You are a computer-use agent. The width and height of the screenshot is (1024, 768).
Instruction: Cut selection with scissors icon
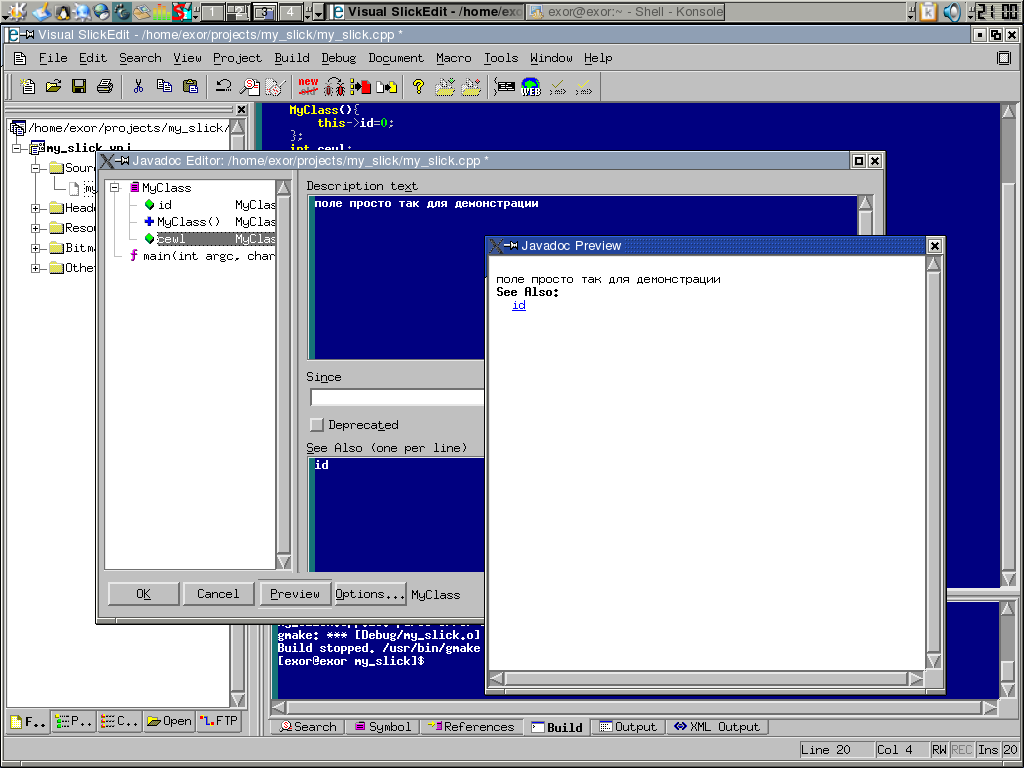(138, 86)
